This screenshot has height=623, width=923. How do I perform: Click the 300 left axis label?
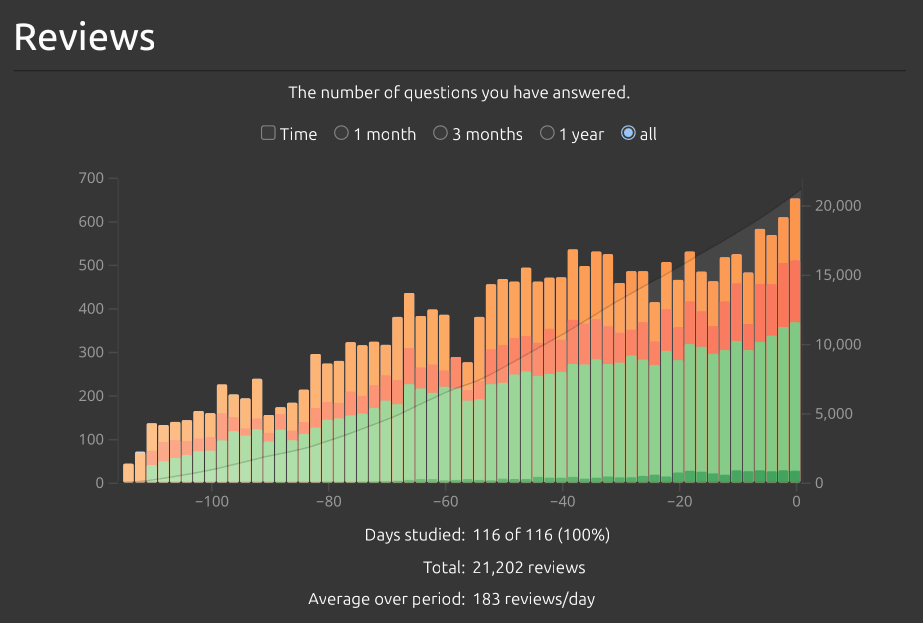point(91,352)
